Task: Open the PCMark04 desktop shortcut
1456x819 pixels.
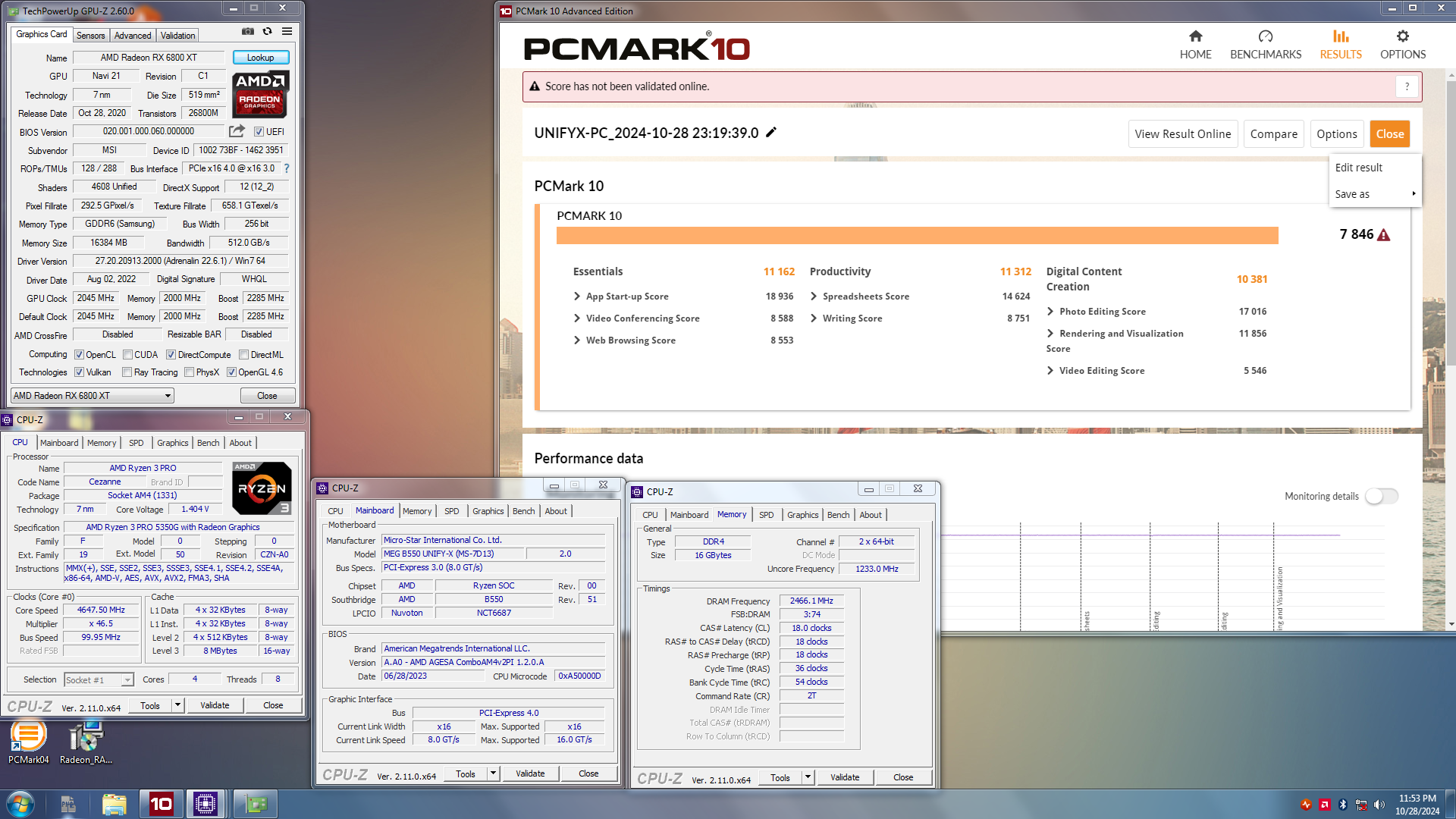Action: click(x=29, y=742)
